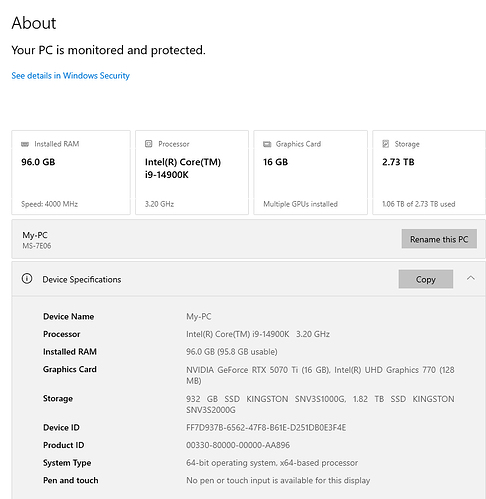Click the Rename this PC button

[439, 239]
